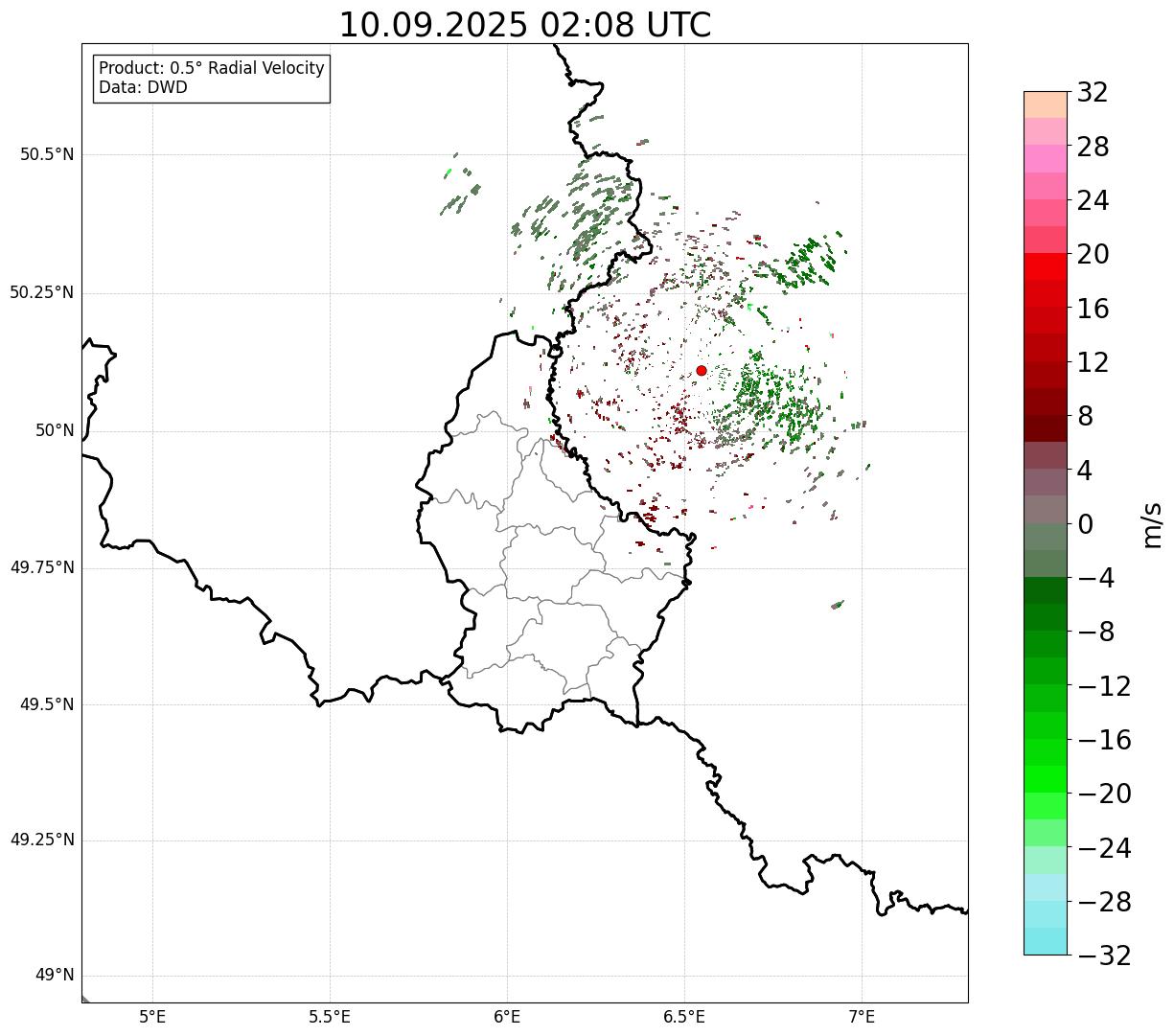Click the colorbar tick label −8
This screenshot has height=1036, width=1174.
point(1096,632)
